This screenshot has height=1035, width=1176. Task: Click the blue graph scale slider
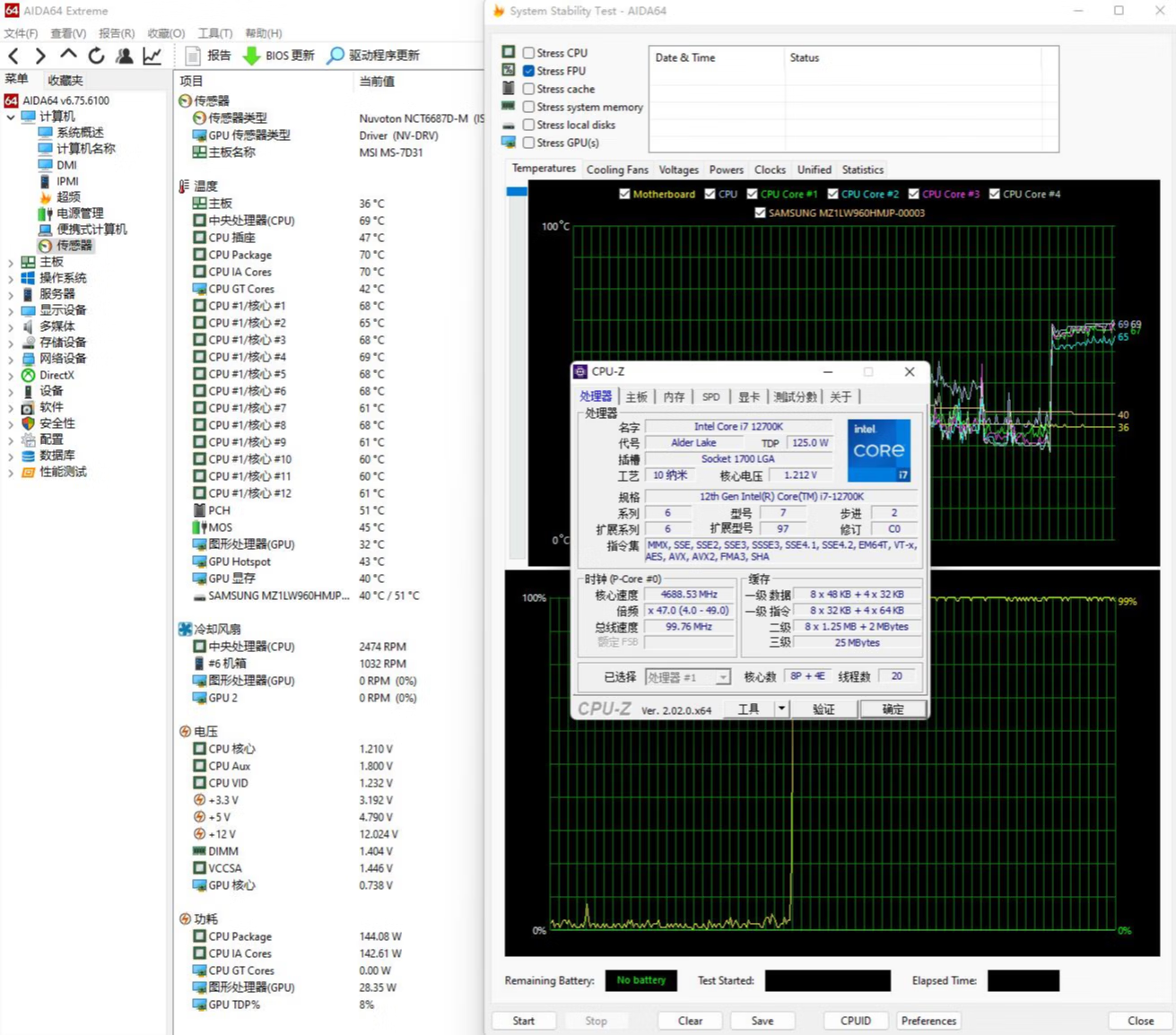(517, 191)
